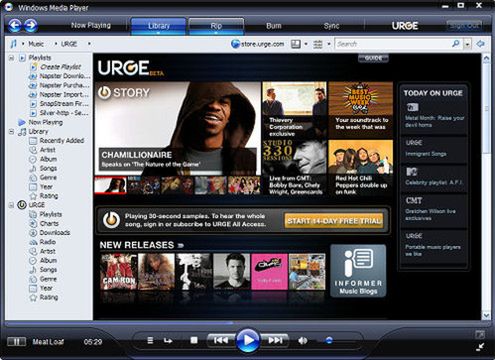Collapse the Playlists tree node
The width and height of the screenshot is (495, 360).
coord(11,58)
